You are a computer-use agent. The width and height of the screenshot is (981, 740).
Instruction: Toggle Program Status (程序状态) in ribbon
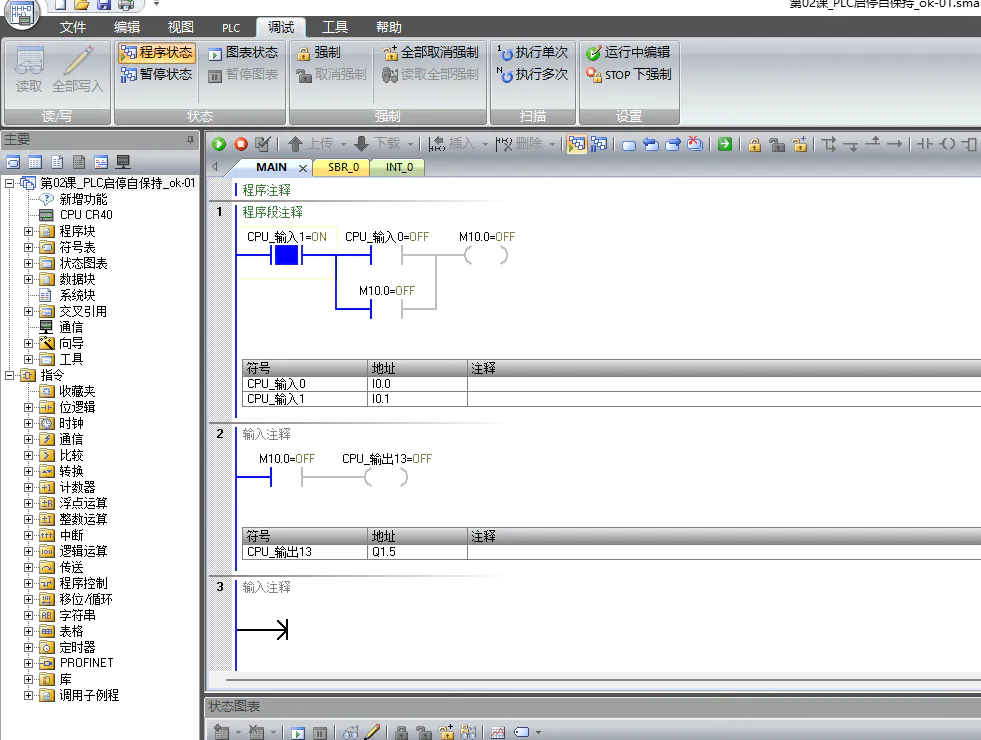(156, 53)
